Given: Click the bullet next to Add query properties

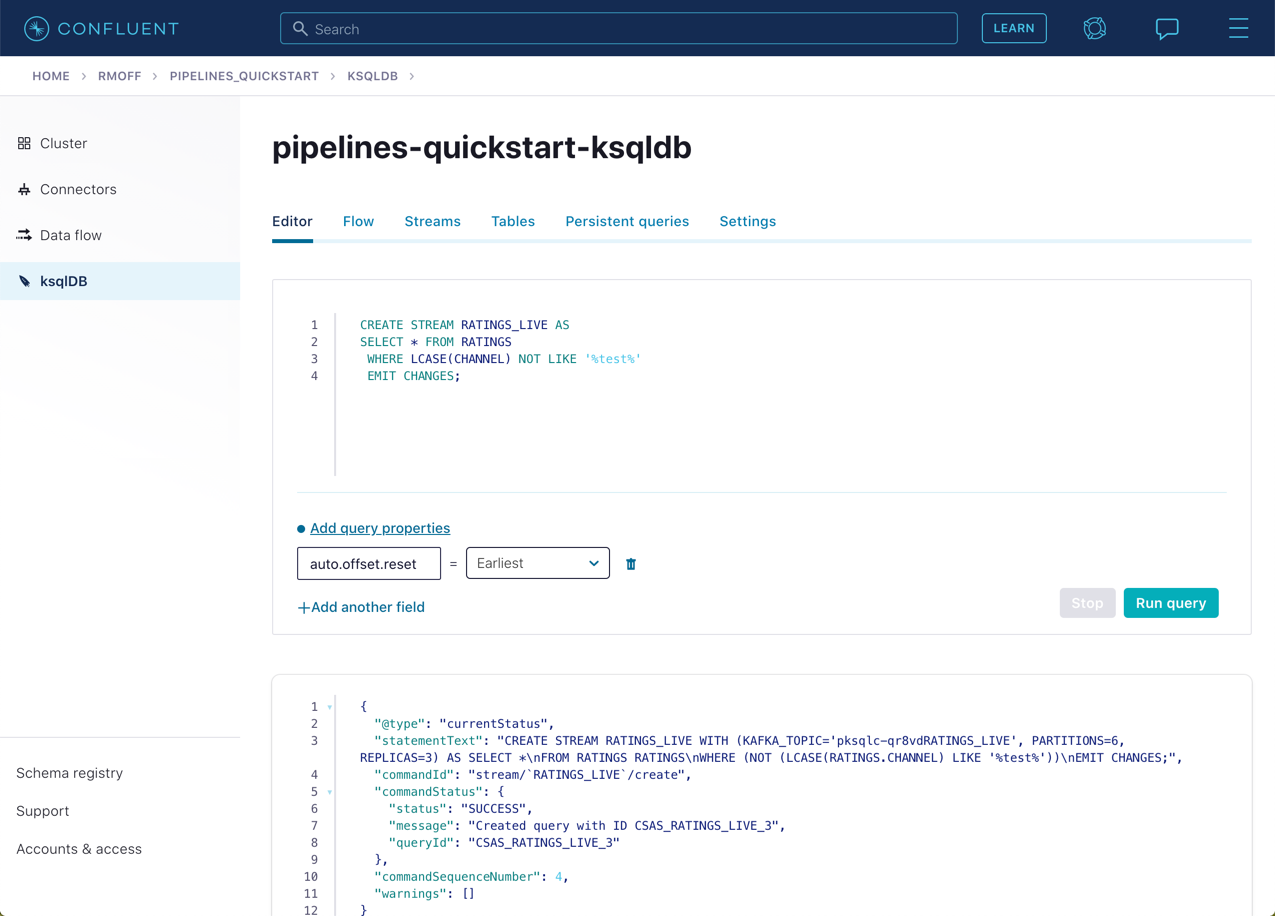Looking at the screenshot, I should tap(301, 529).
